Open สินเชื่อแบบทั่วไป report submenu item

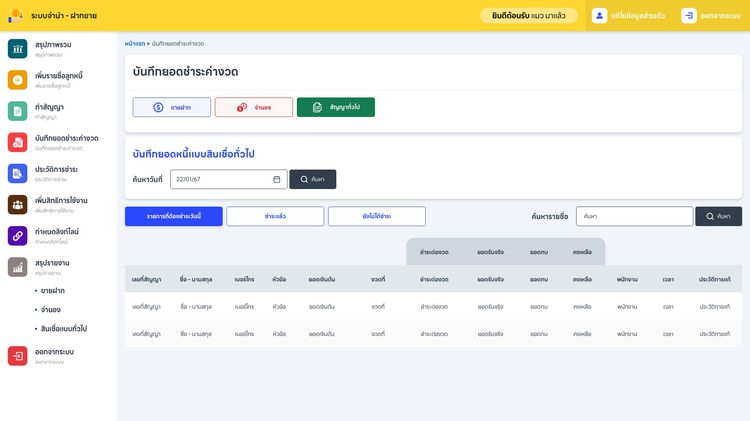(x=64, y=328)
